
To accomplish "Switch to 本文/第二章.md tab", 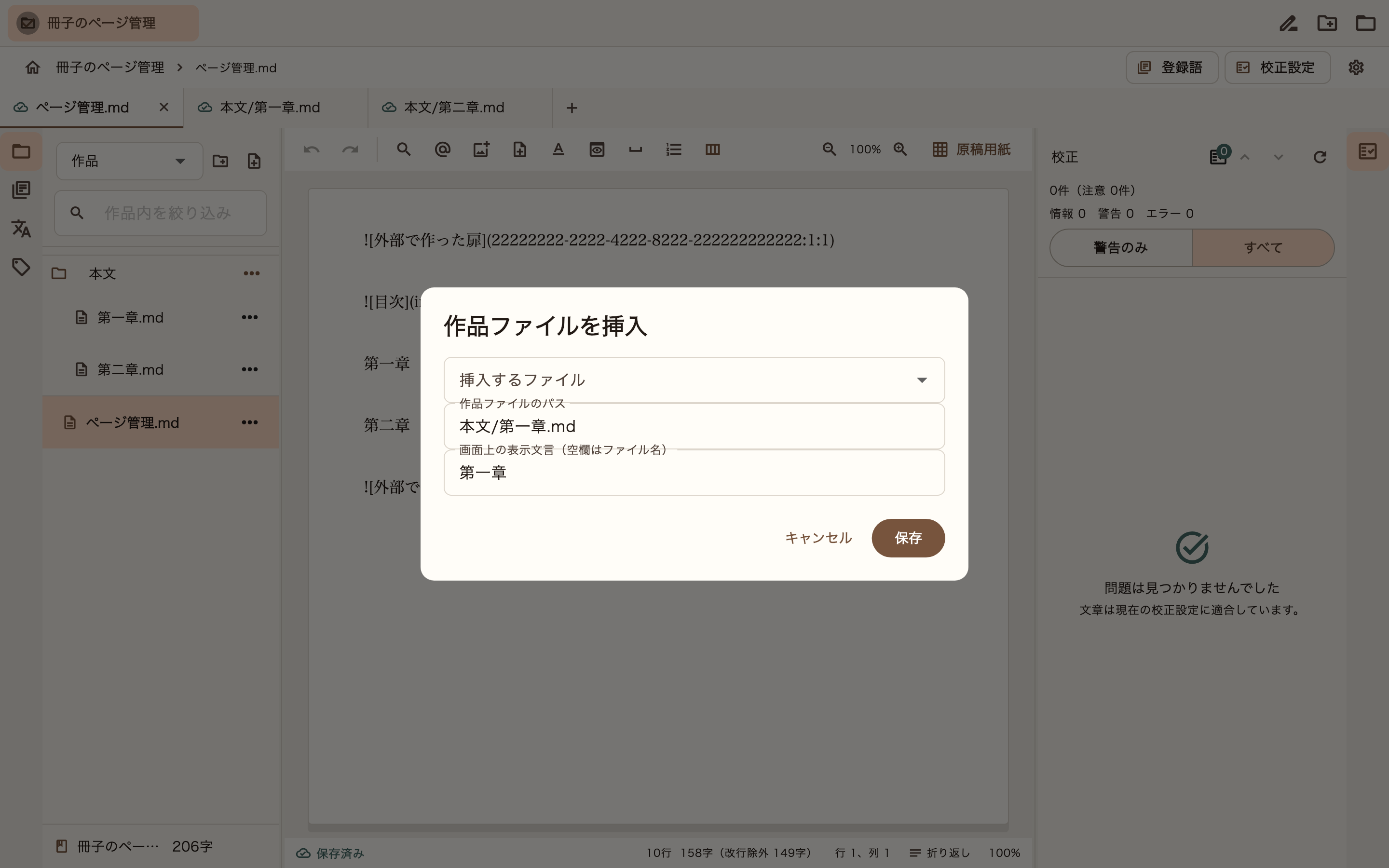I will pyautogui.click(x=460, y=108).
